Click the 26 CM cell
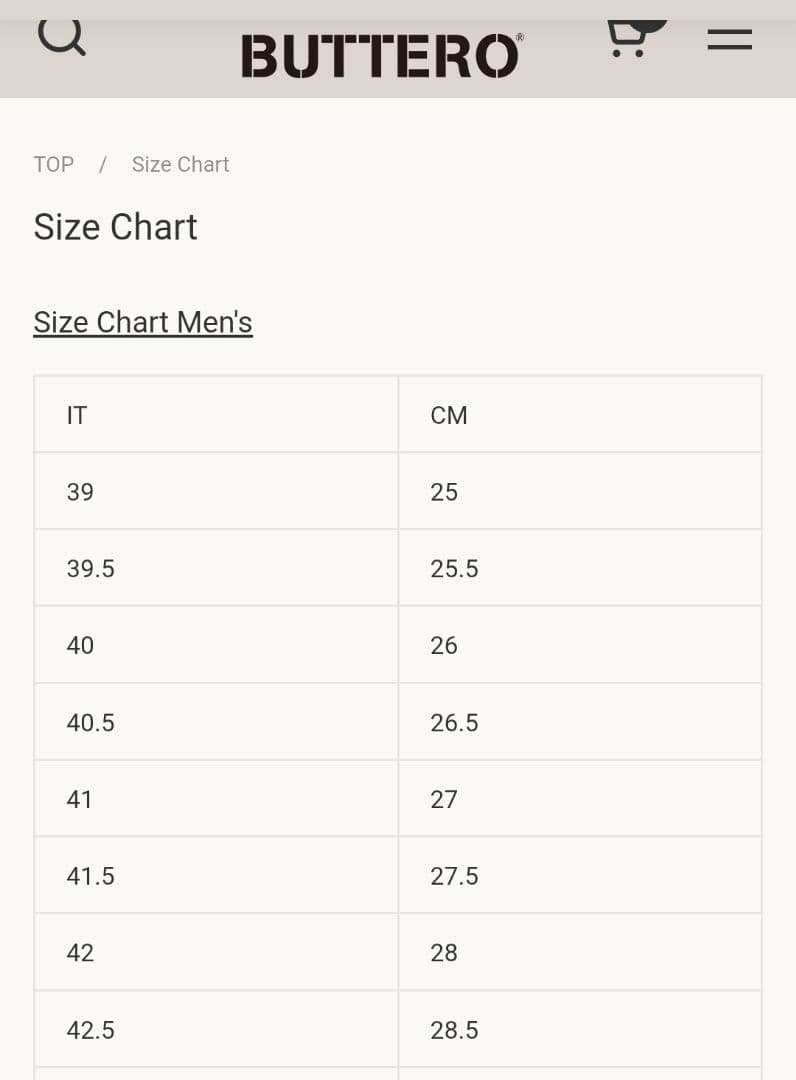796x1080 pixels. pos(580,646)
